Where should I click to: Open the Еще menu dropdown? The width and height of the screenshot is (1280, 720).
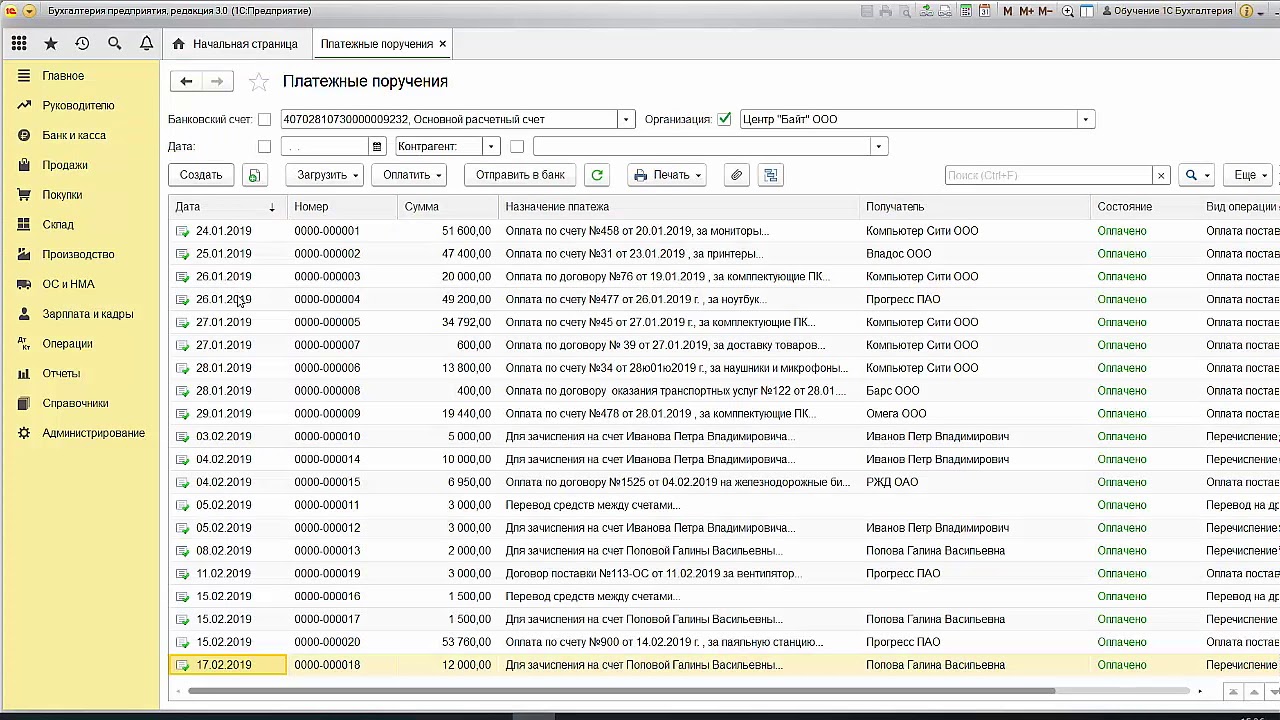click(x=1250, y=175)
